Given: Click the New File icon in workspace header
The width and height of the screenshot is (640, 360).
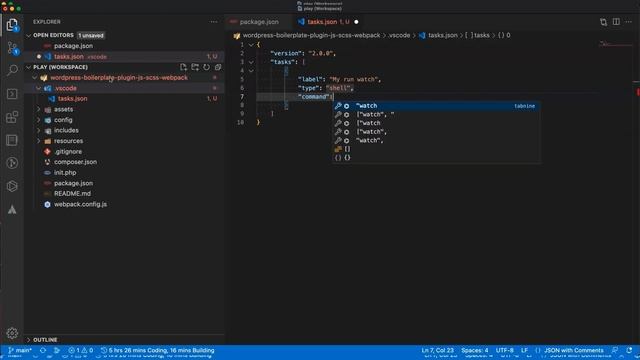Looking at the screenshot, I should (x=183, y=67).
